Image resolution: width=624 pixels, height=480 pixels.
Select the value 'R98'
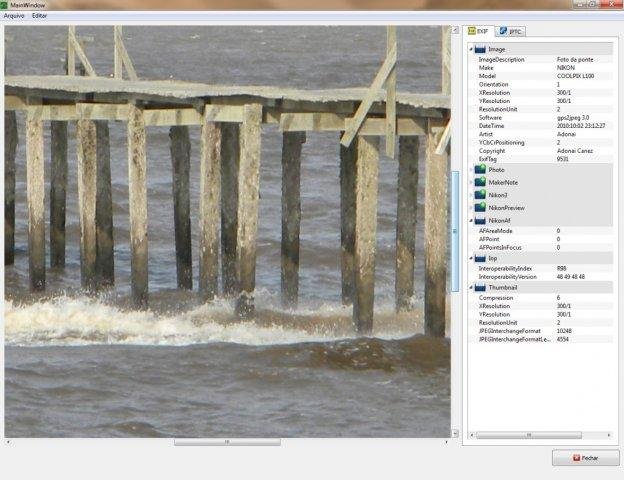[x=562, y=269]
